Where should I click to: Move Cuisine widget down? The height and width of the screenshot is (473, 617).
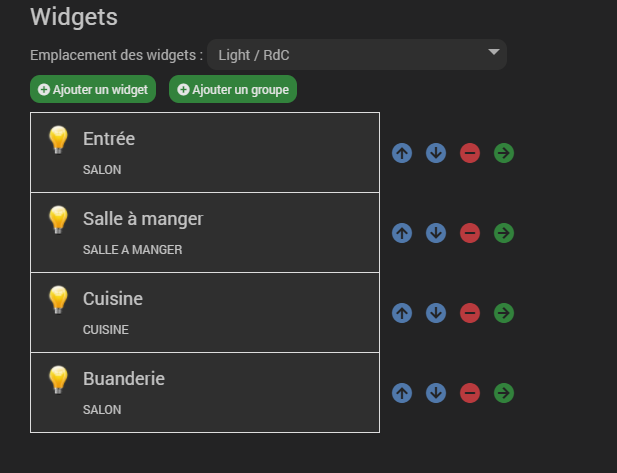[436, 313]
